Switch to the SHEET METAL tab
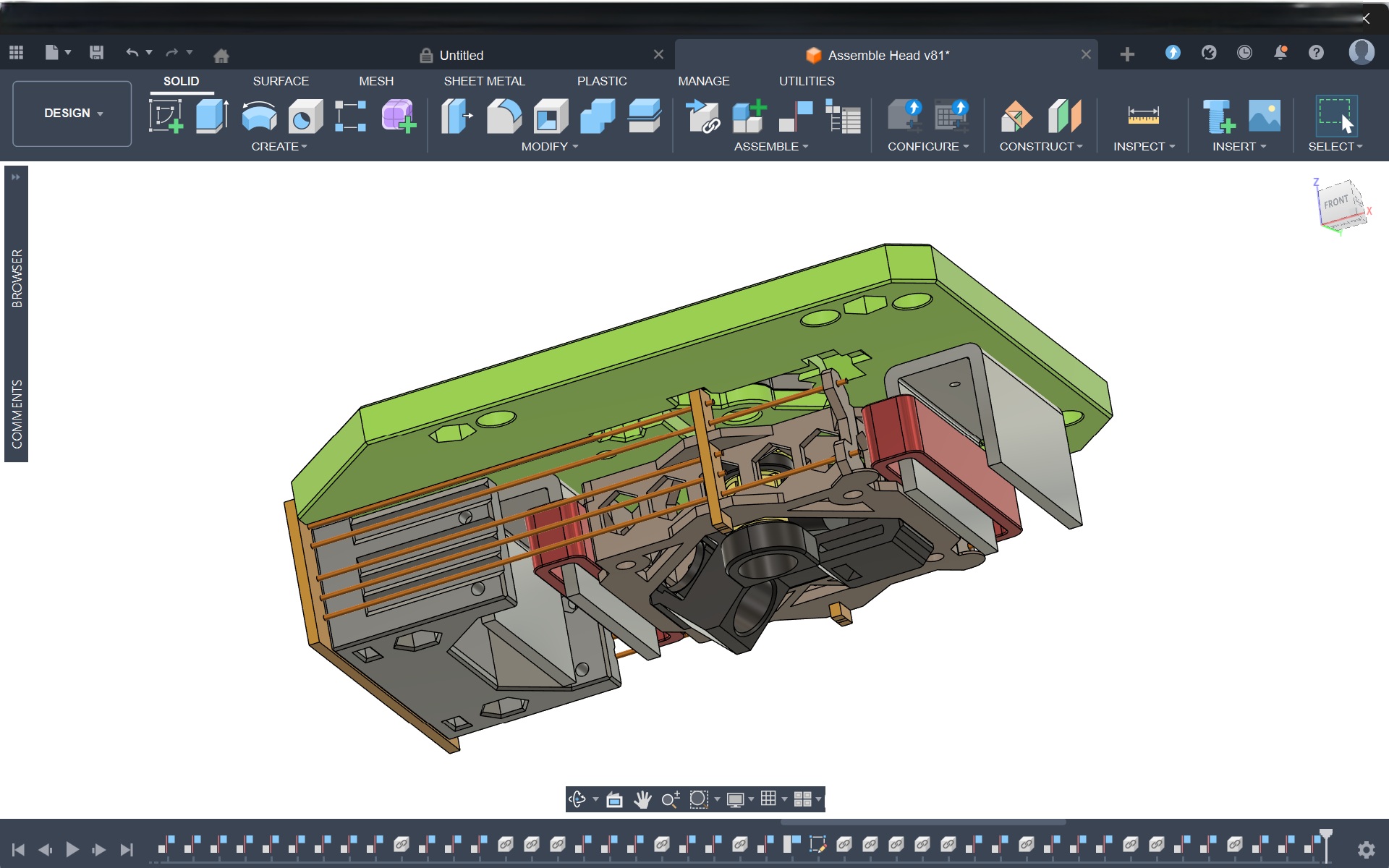 tap(484, 81)
